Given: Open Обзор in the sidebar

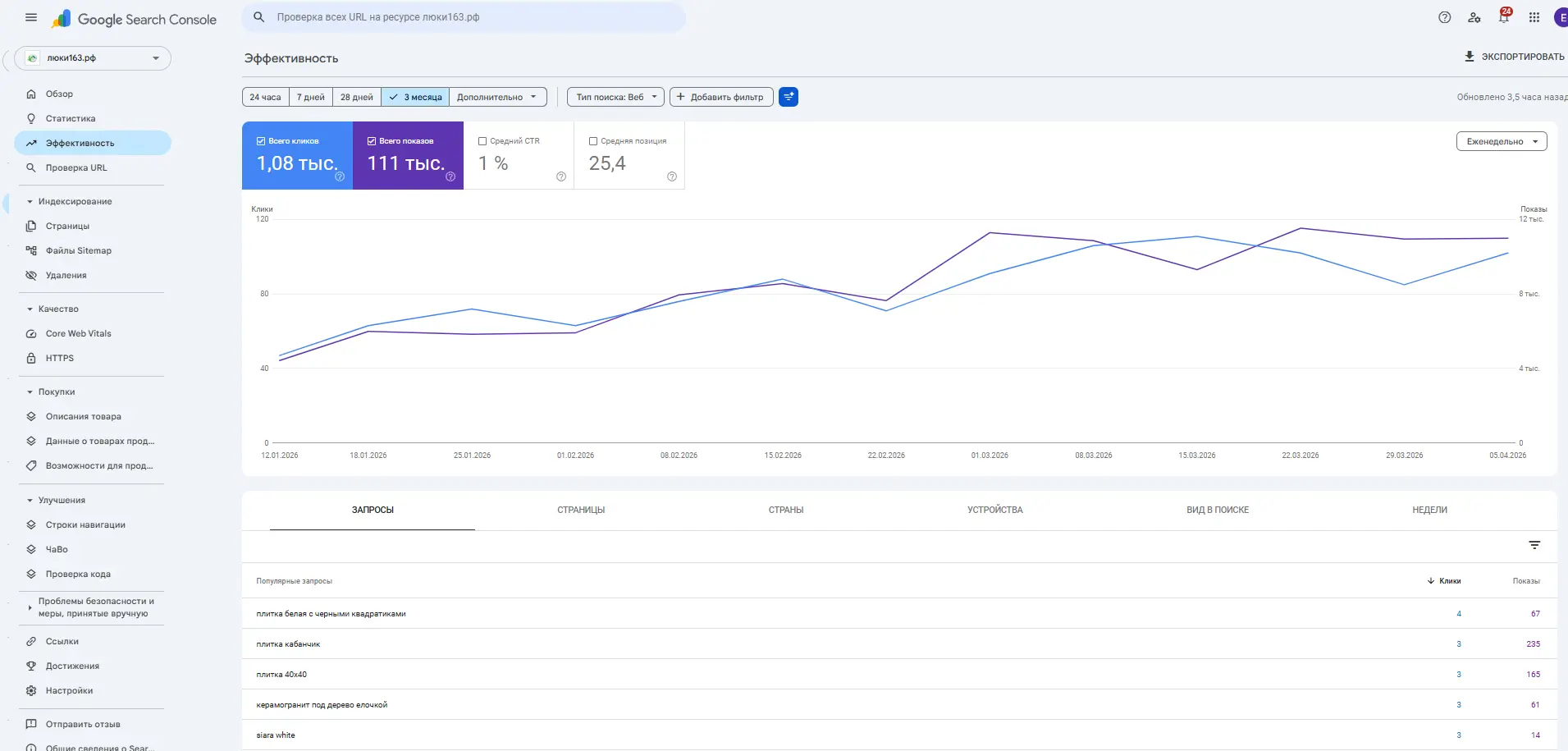Looking at the screenshot, I should point(93,94).
